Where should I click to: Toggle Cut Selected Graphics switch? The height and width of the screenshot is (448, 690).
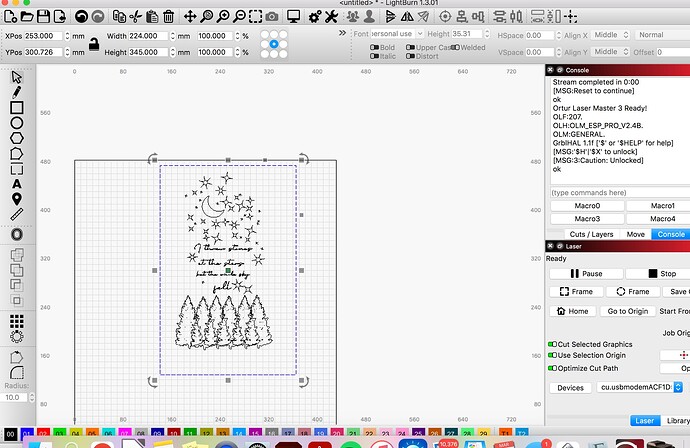click(x=552, y=343)
